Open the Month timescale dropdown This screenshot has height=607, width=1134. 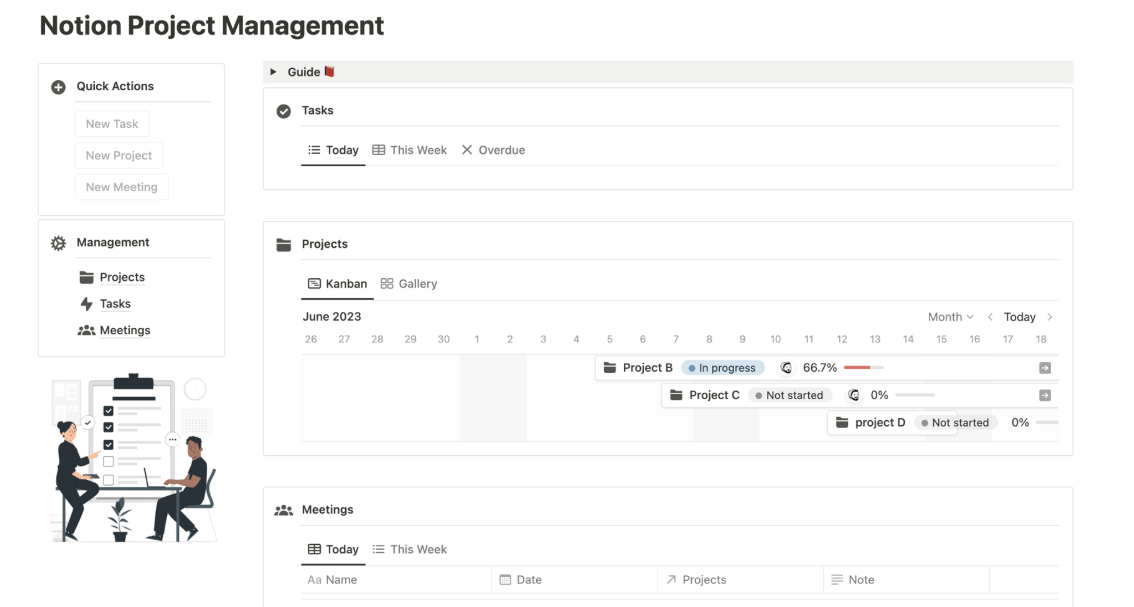click(x=950, y=317)
